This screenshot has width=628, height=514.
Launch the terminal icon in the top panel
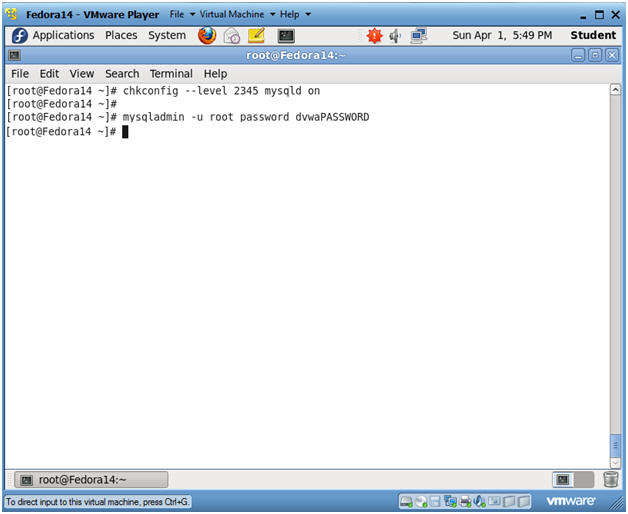[286, 36]
